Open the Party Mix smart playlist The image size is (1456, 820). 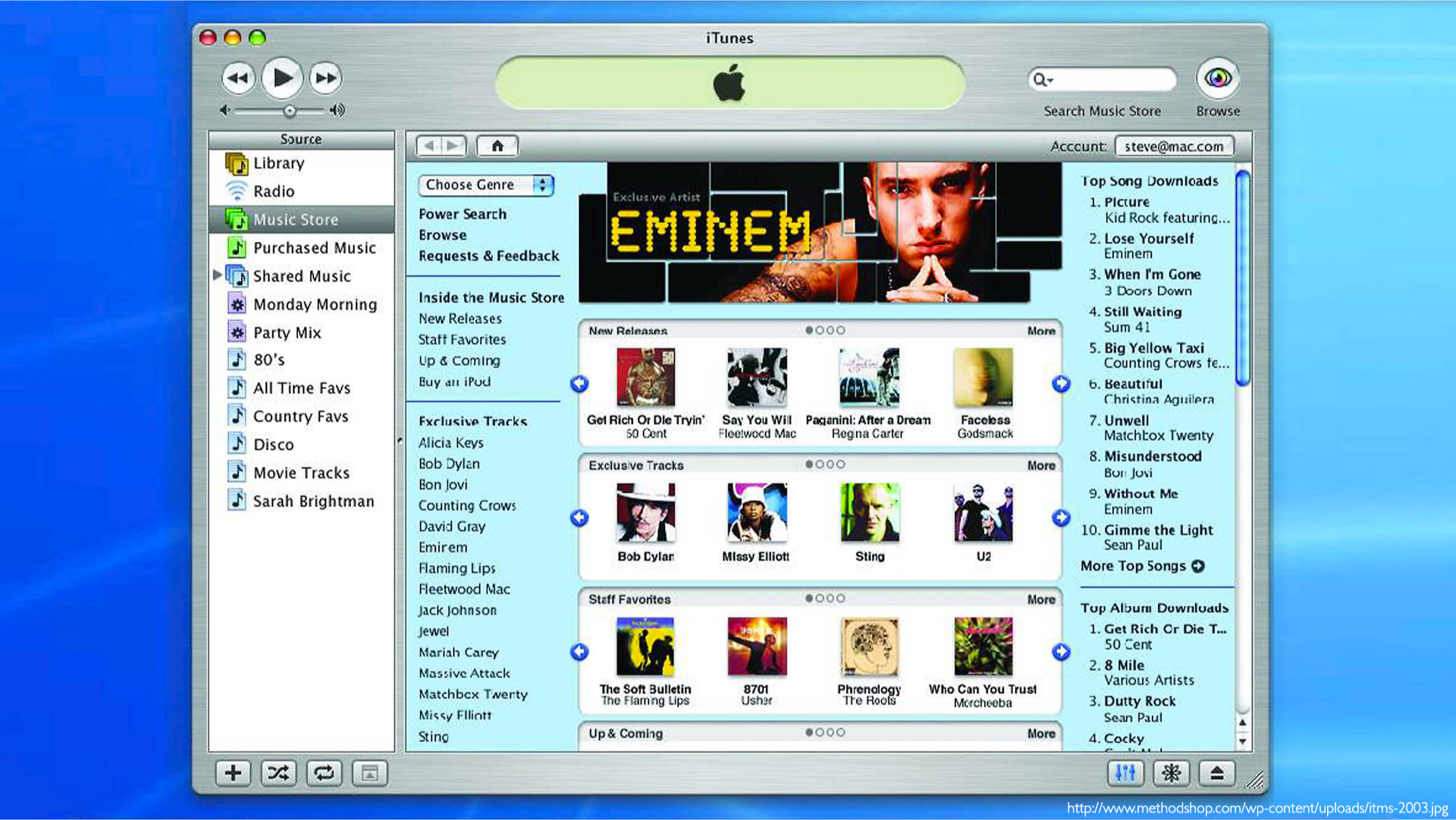301,332
